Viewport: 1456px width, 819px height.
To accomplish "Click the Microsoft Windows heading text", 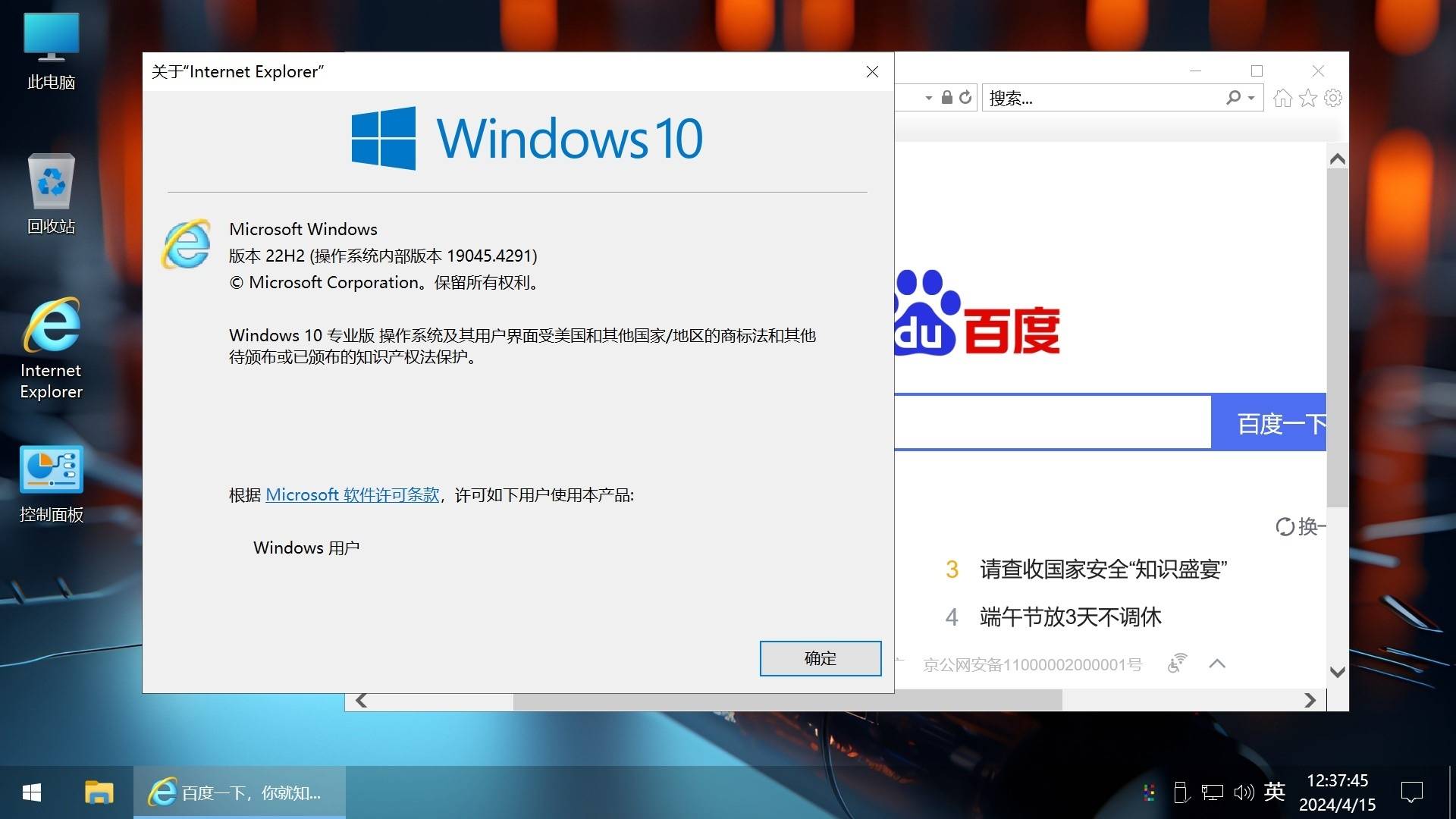I will [x=303, y=229].
